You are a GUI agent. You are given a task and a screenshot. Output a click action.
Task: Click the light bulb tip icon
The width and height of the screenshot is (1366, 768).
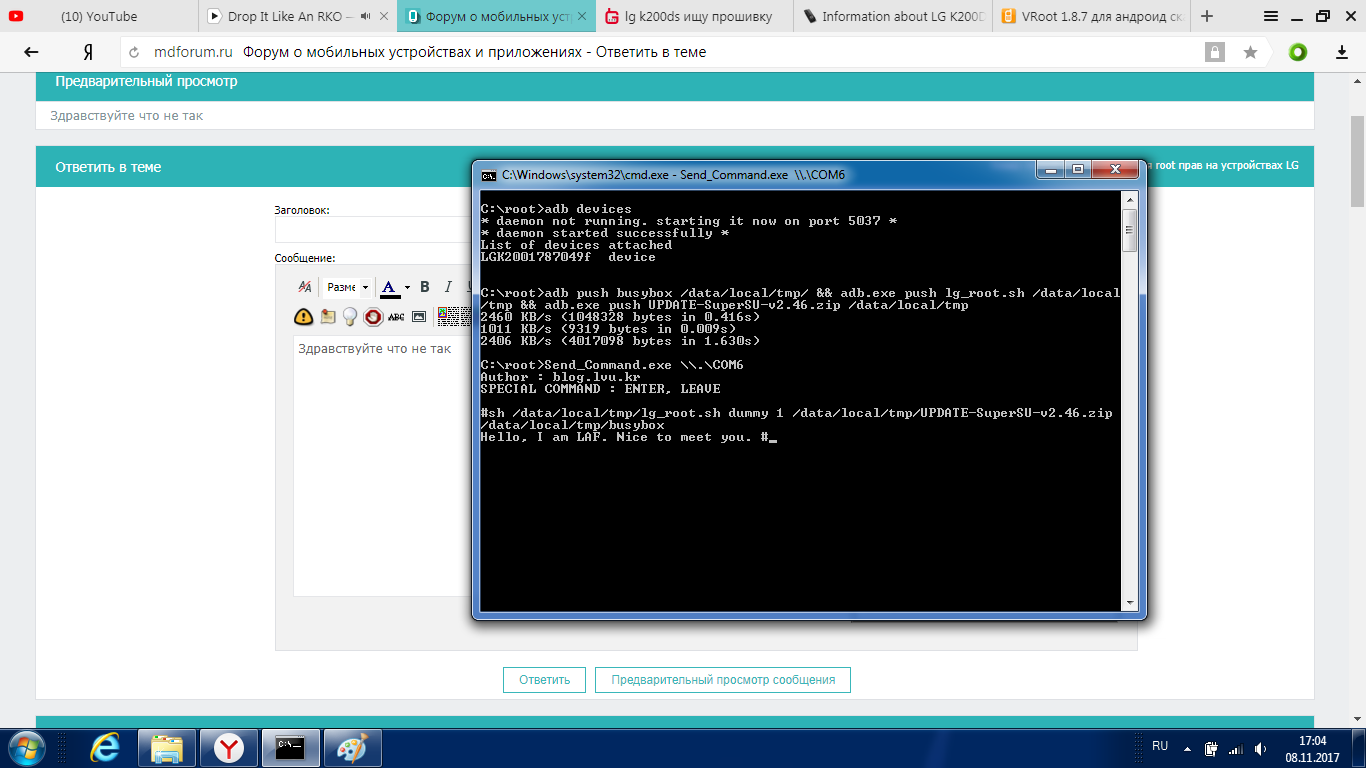click(x=350, y=317)
